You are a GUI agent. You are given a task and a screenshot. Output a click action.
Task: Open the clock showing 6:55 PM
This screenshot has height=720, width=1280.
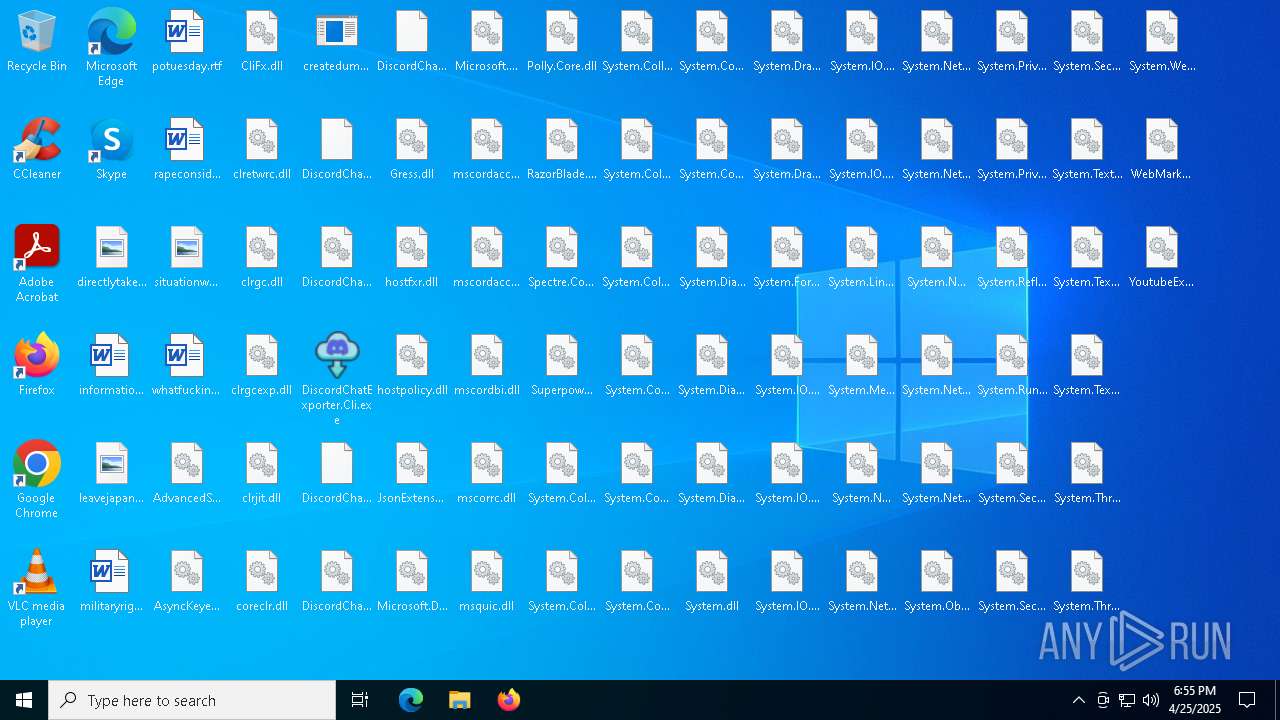(x=1195, y=700)
